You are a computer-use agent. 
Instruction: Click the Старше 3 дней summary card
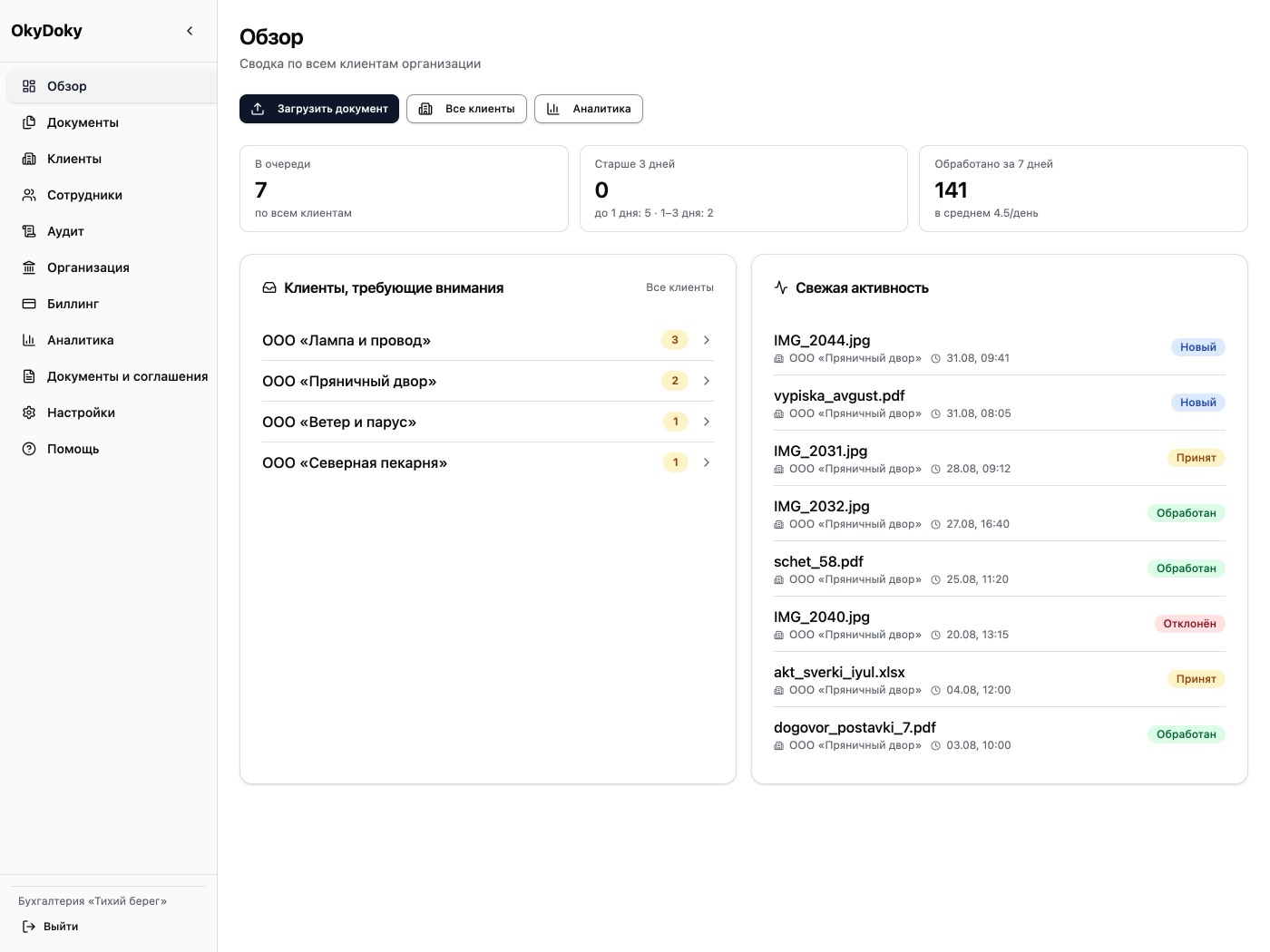pos(744,189)
